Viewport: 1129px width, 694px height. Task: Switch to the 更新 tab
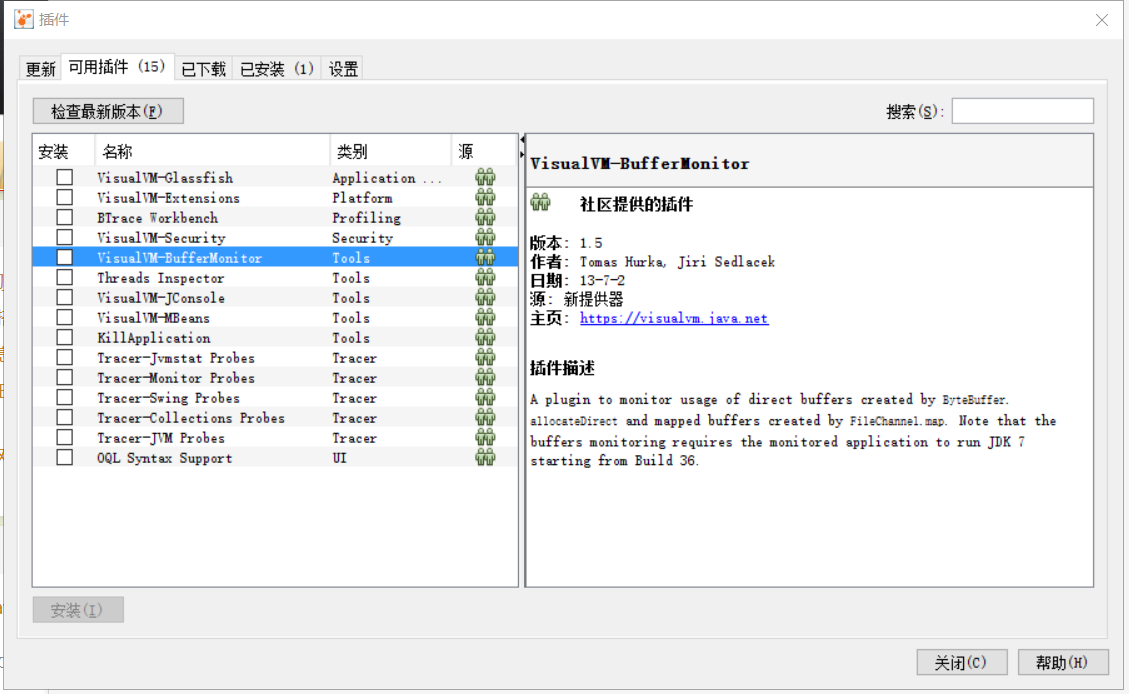[x=40, y=69]
